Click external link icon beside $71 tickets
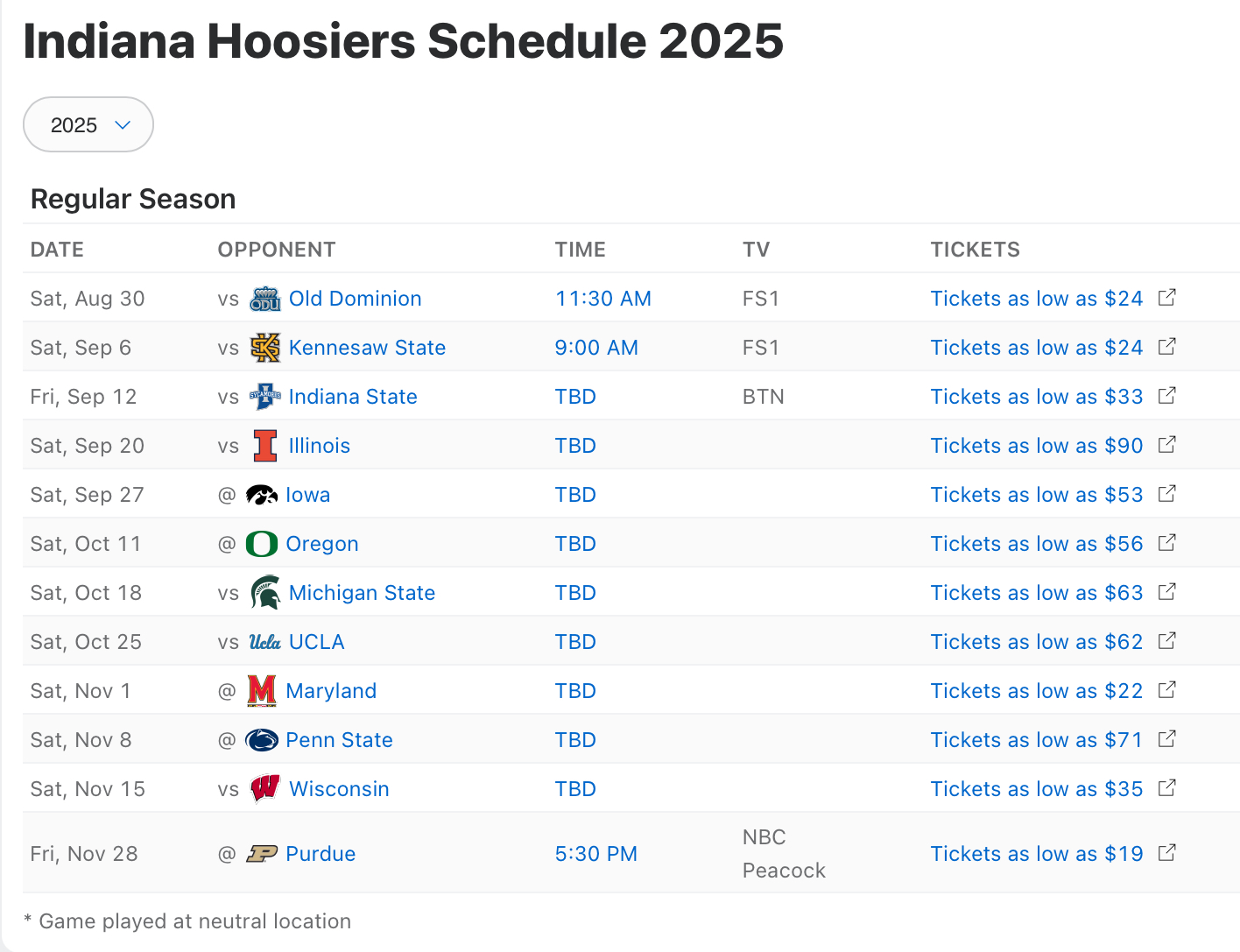This screenshot has width=1240, height=952. click(1167, 739)
